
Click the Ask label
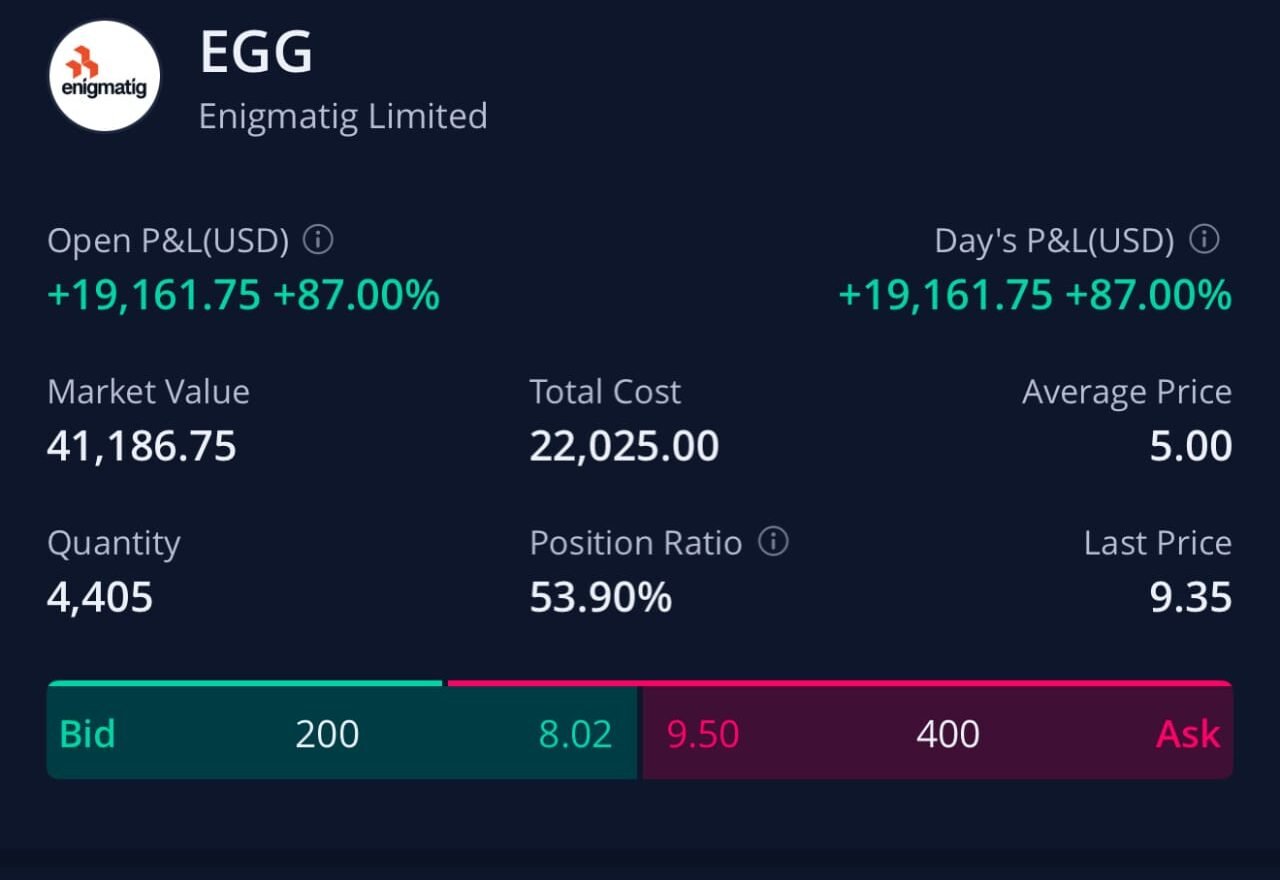[1188, 734]
